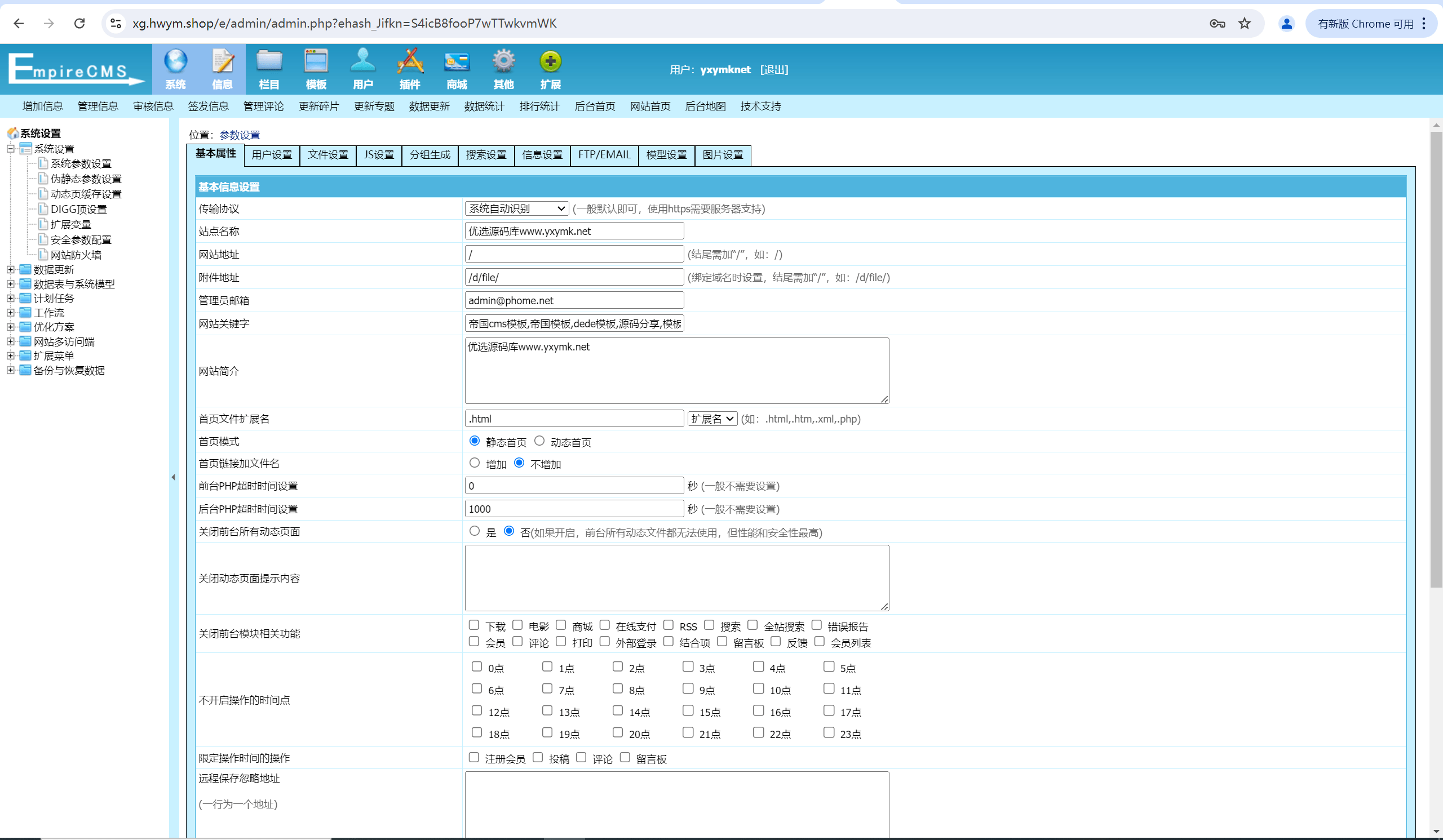Click the 站点名称 input field
This screenshot has width=1443, height=840.
tap(574, 231)
